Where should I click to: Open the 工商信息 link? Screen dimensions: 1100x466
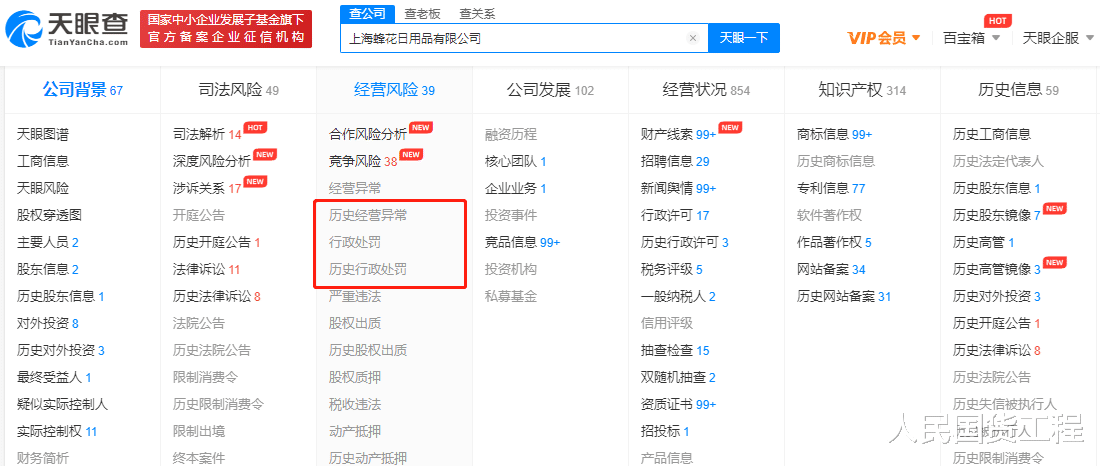coord(43,161)
